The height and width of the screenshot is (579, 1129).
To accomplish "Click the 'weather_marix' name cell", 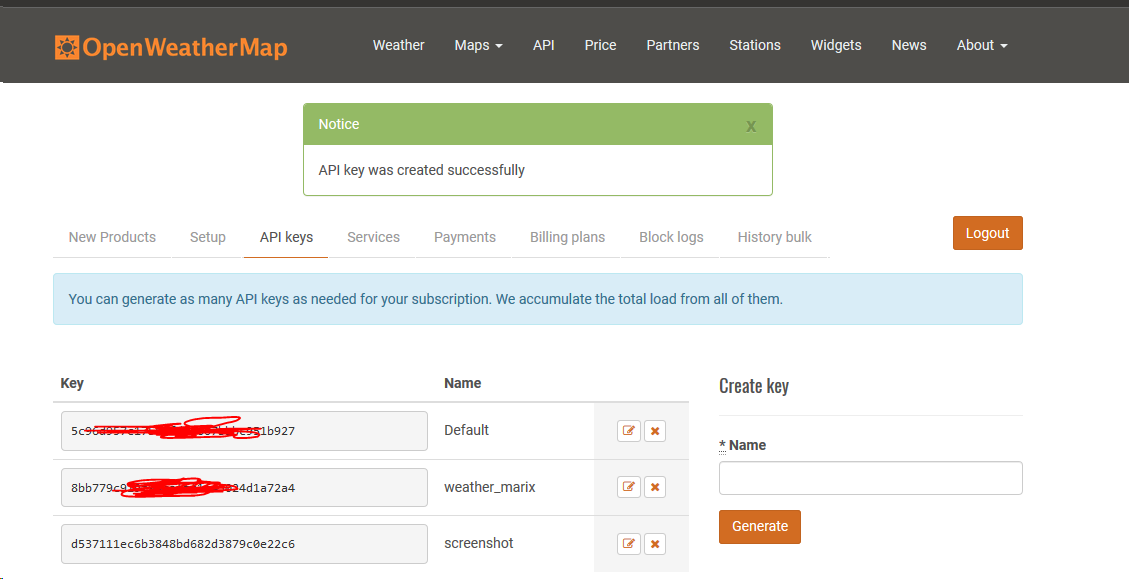I will point(490,488).
